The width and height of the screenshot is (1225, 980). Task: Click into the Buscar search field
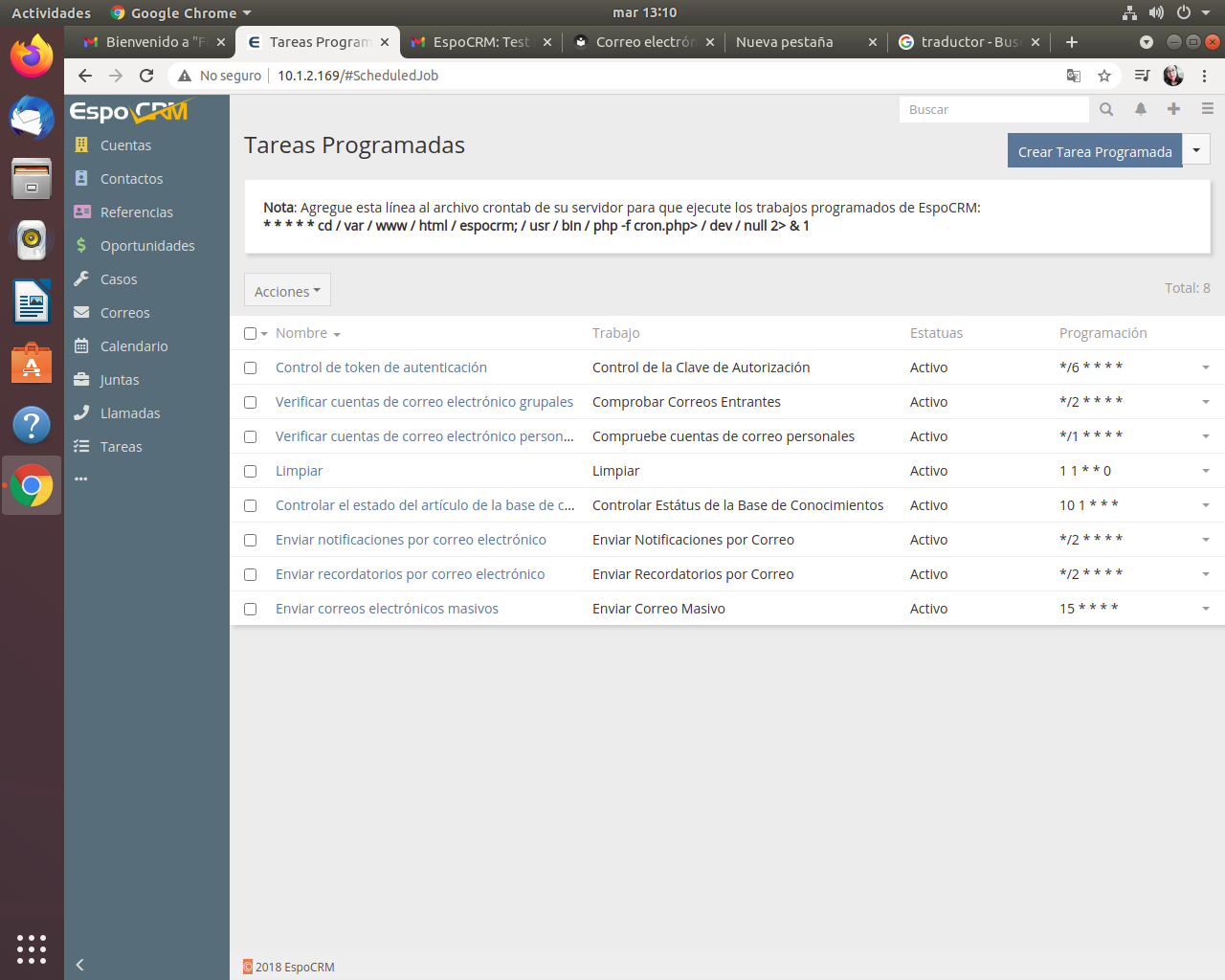[x=992, y=110]
